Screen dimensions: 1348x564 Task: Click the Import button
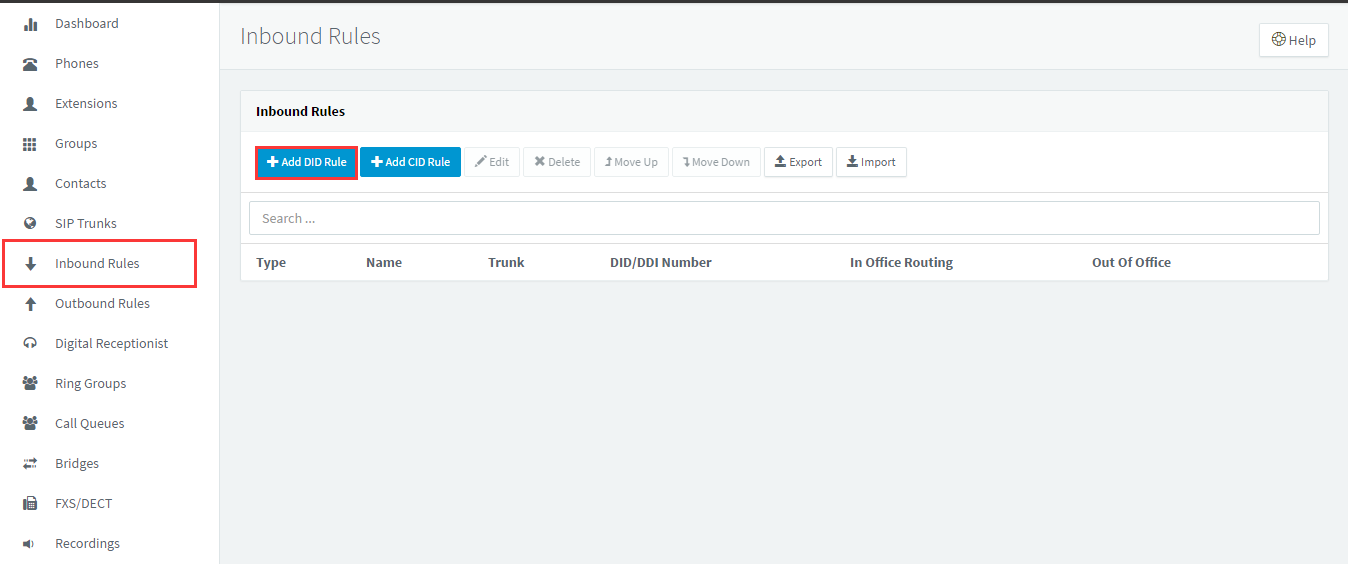[871, 162]
